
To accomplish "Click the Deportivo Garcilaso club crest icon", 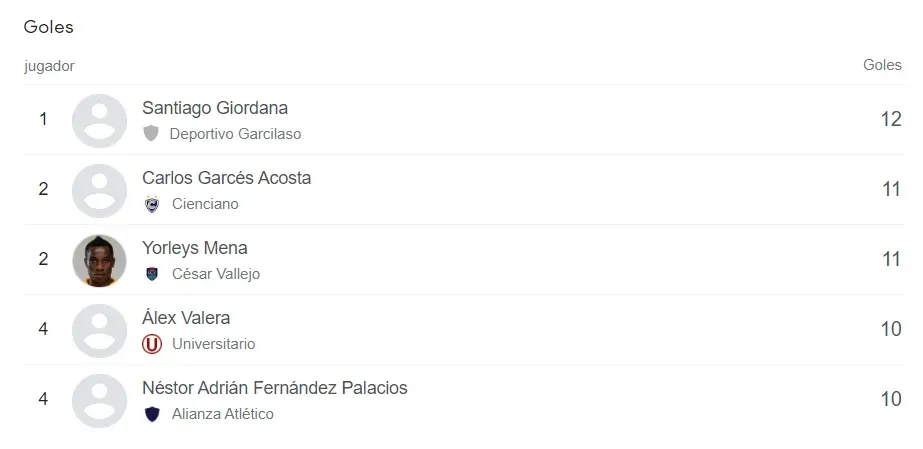I will pos(151,133).
